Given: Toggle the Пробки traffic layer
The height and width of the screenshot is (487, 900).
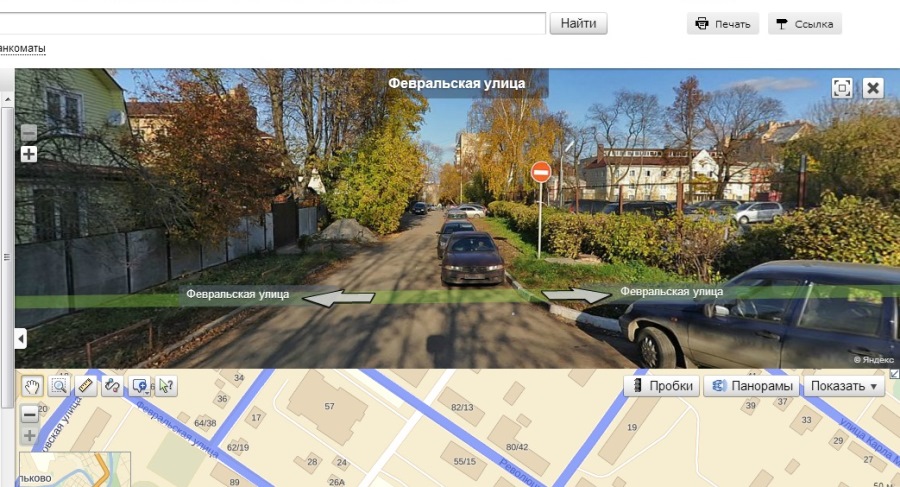Looking at the screenshot, I should click(x=662, y=386).
